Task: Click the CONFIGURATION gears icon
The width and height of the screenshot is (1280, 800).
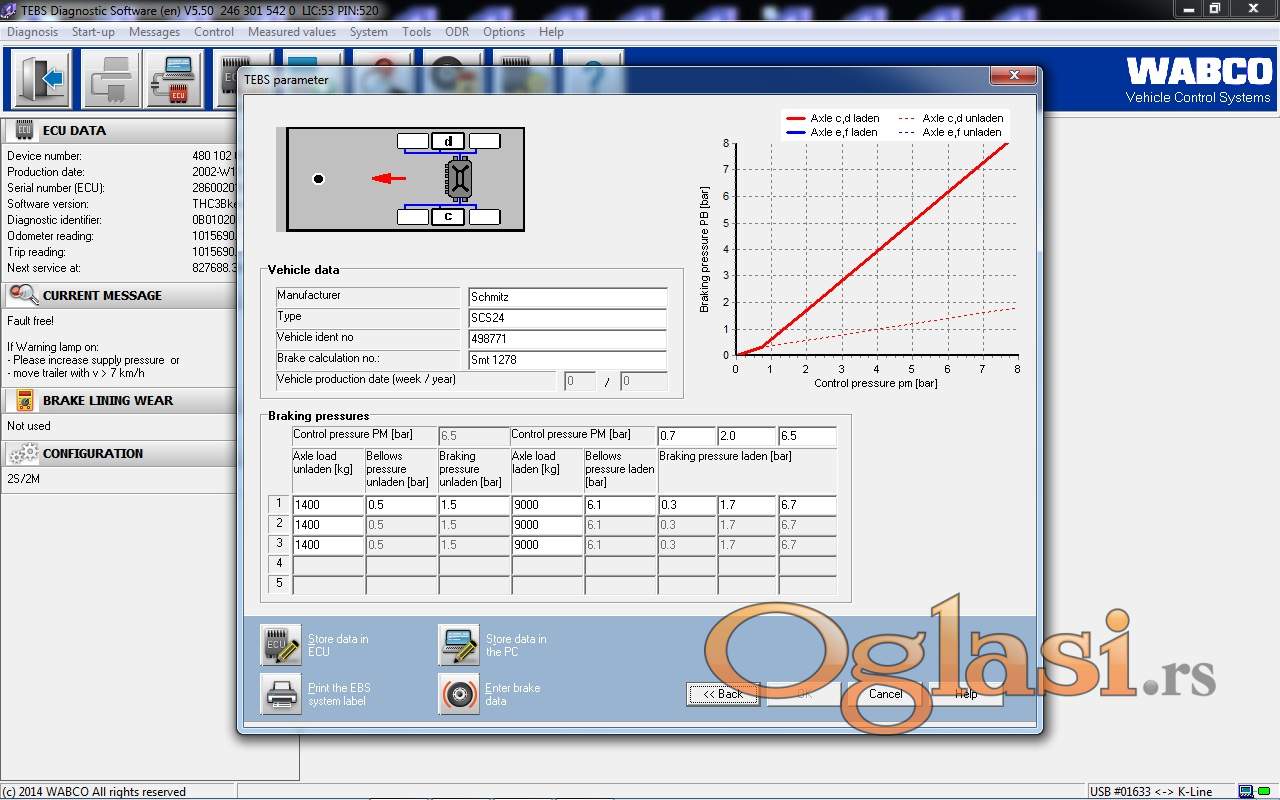Action: tap(22, 453)
